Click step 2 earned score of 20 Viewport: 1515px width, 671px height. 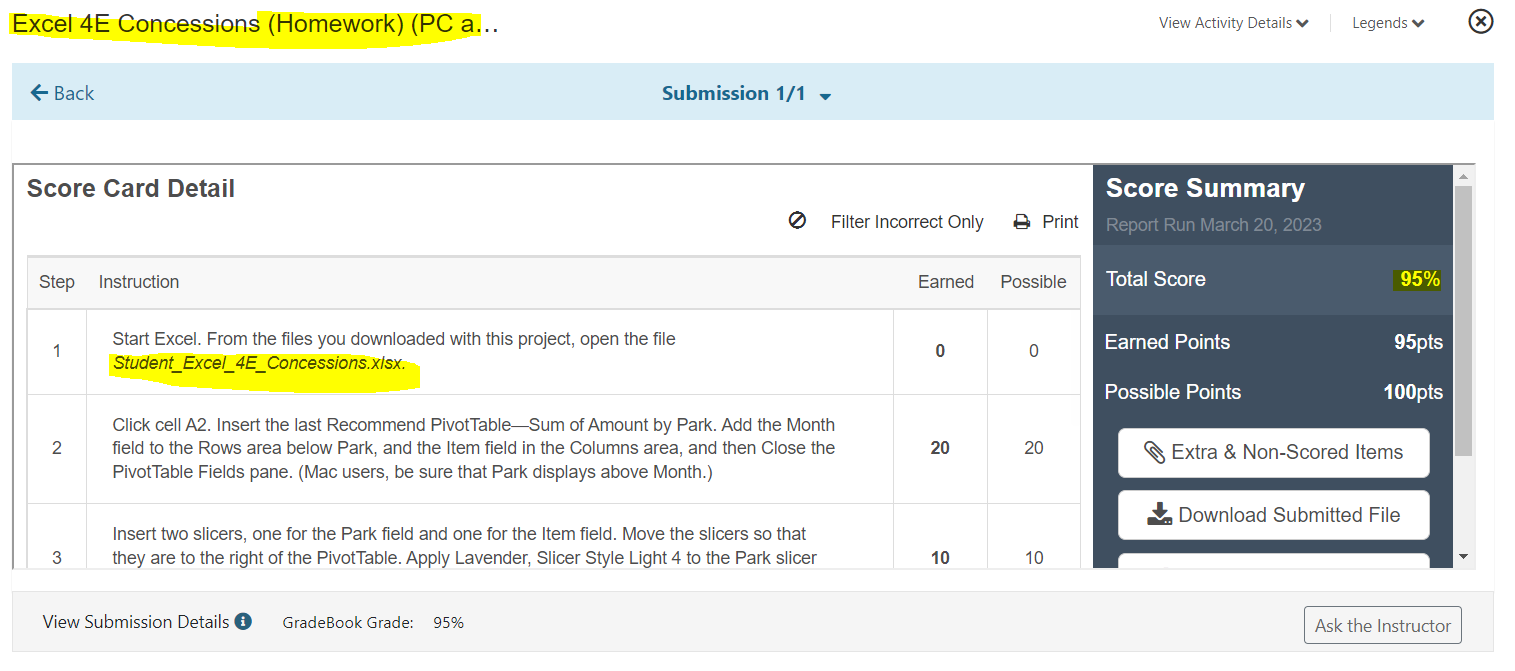(940, 448)
